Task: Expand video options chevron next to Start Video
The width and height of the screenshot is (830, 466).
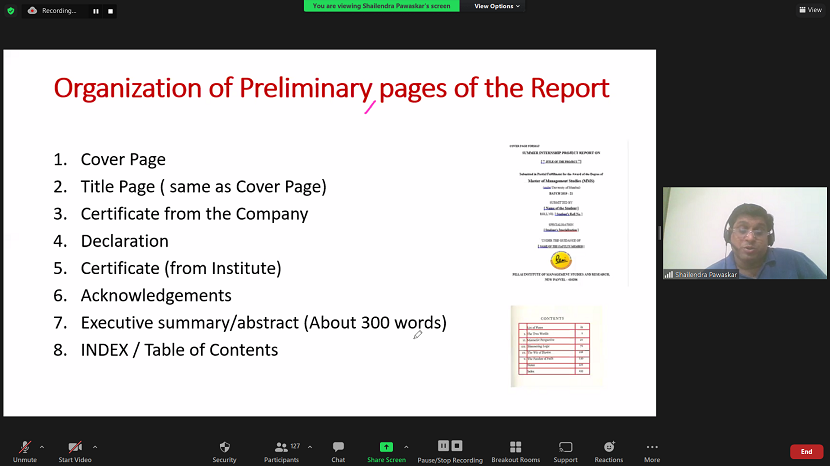Action: [x=95, y=446]
